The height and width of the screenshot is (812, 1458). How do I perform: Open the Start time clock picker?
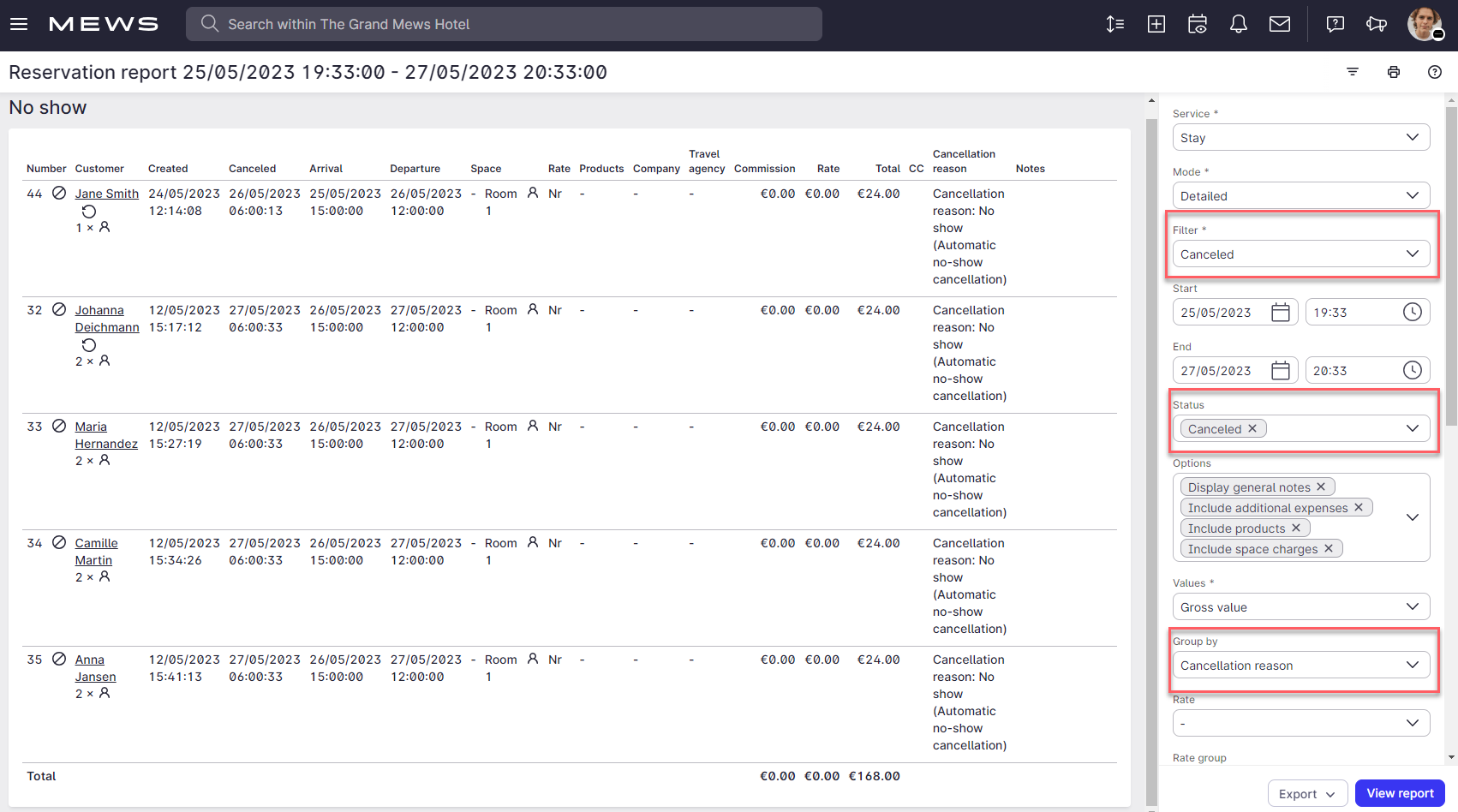pyautogui.click(x=1413, y=312)
